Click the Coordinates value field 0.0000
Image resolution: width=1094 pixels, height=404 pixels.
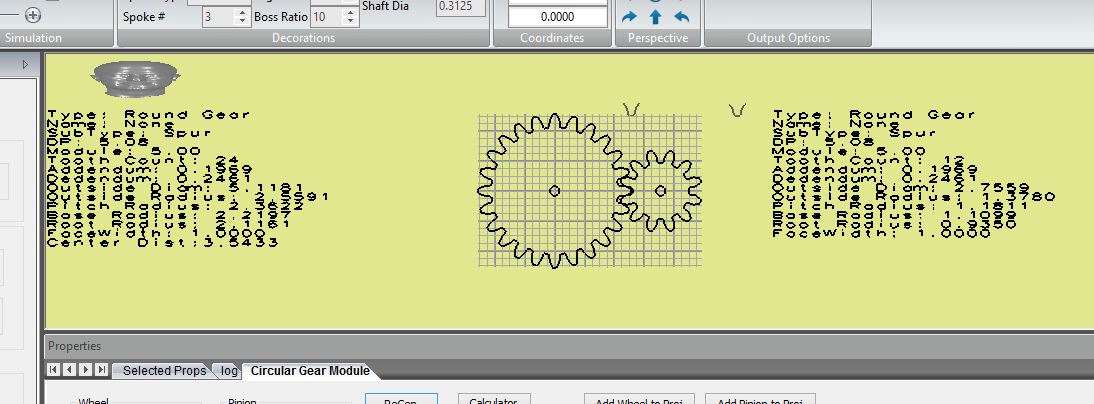coord(557,17)
